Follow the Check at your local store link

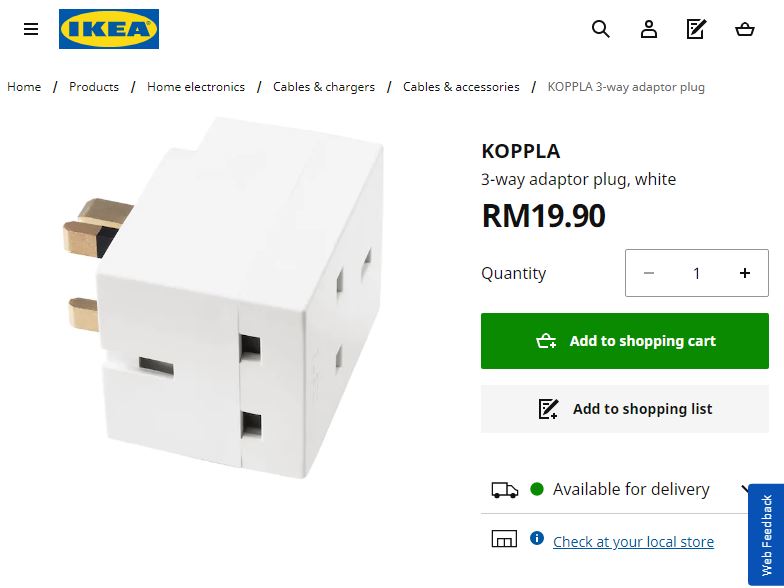pyautogui.click(x=633, y=542)
